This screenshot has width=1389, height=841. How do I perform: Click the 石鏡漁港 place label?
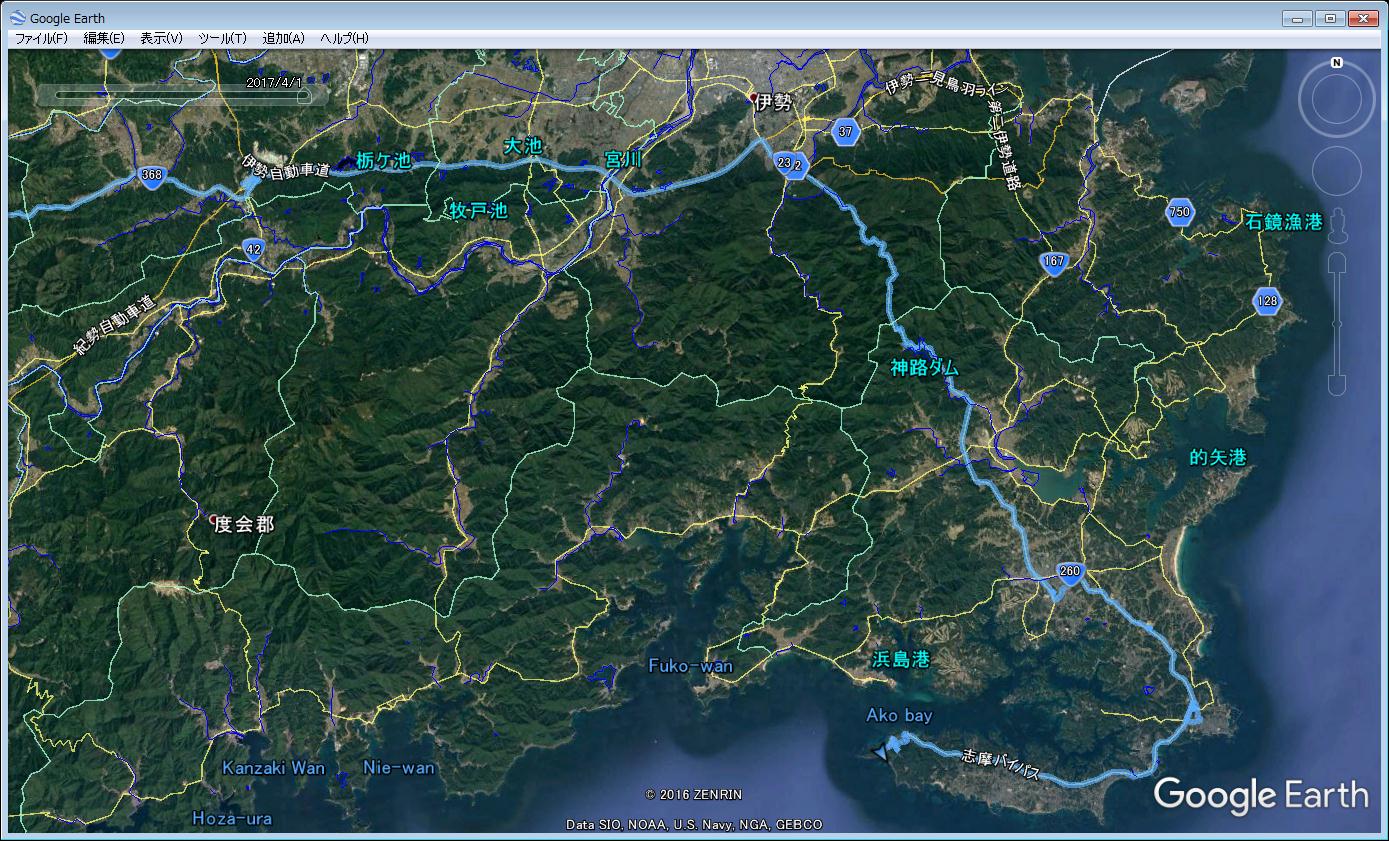[x=1284, y=222]
